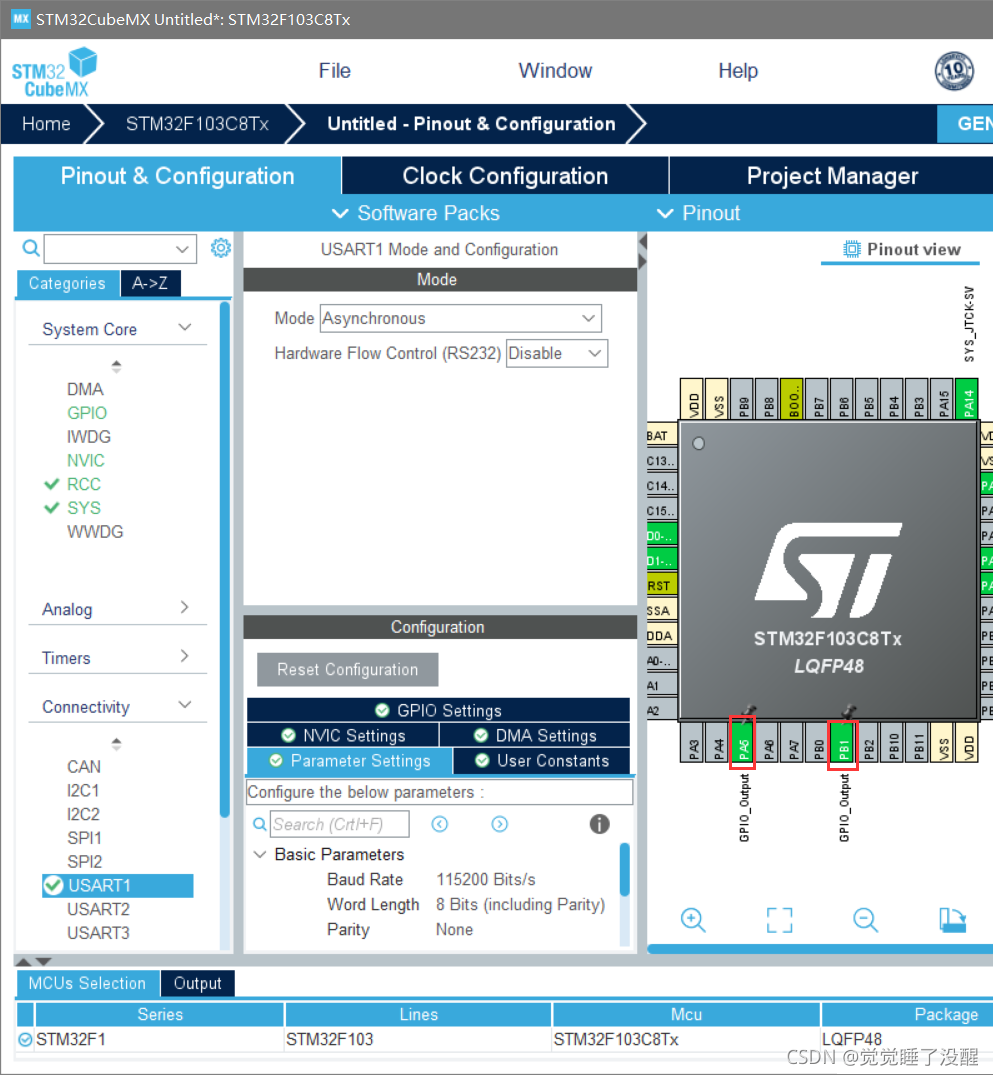Click the PA7 pin on the chip
993x1075 pixels.
point(793,742)
